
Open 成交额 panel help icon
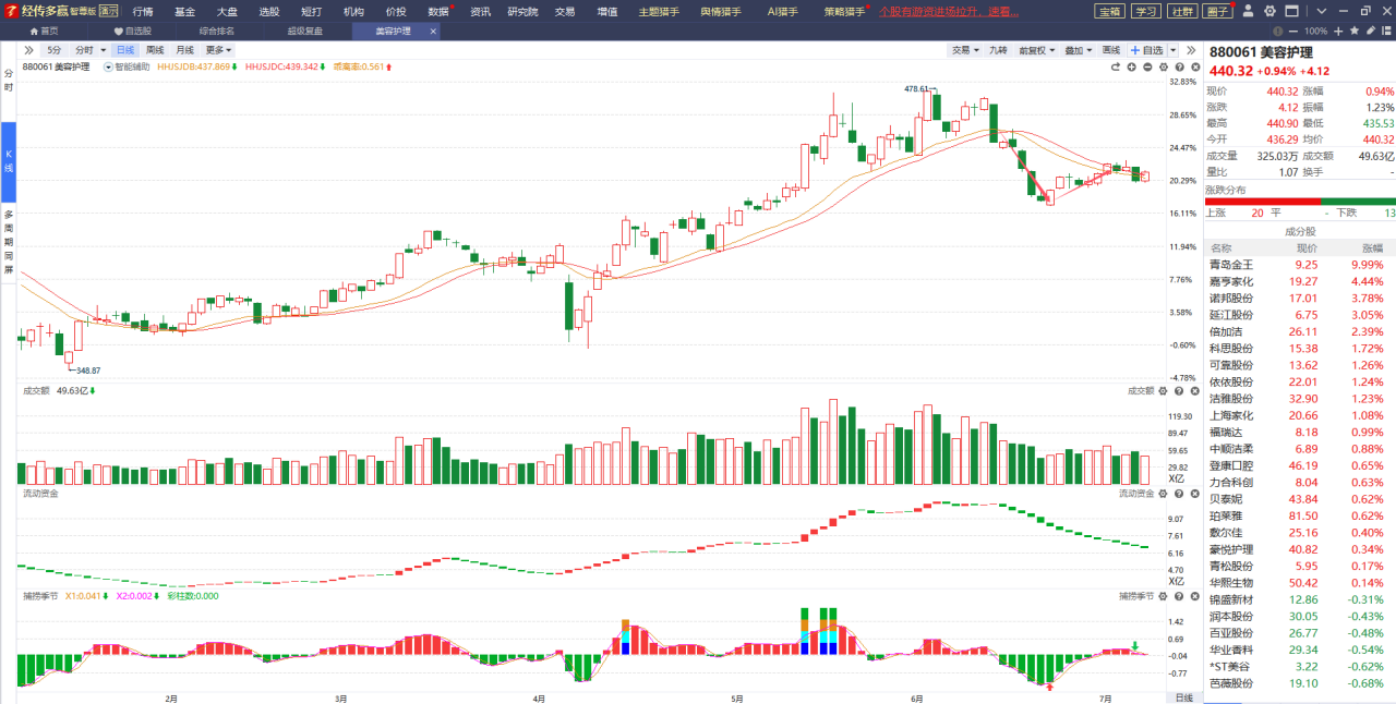[1178, 390]
